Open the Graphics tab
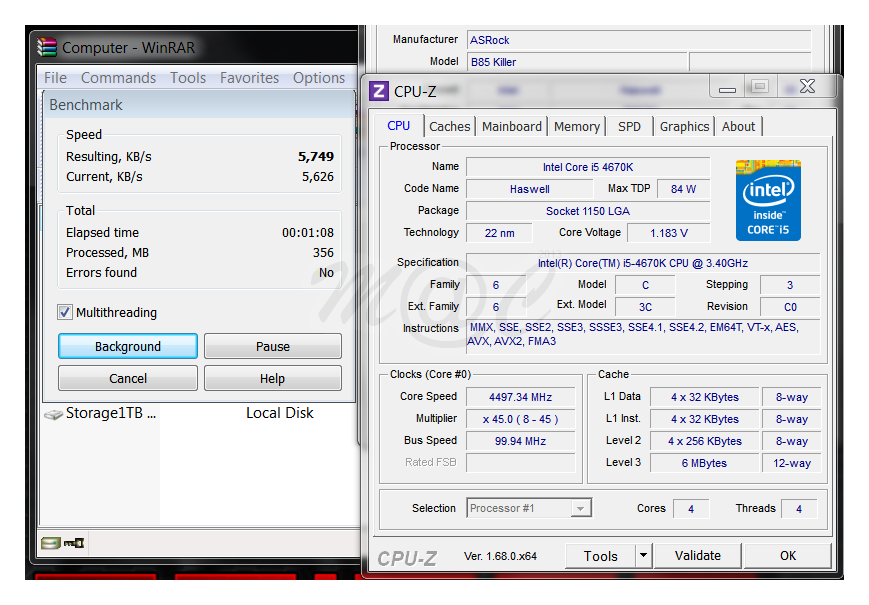869x605 pixels. click(684, 126)
